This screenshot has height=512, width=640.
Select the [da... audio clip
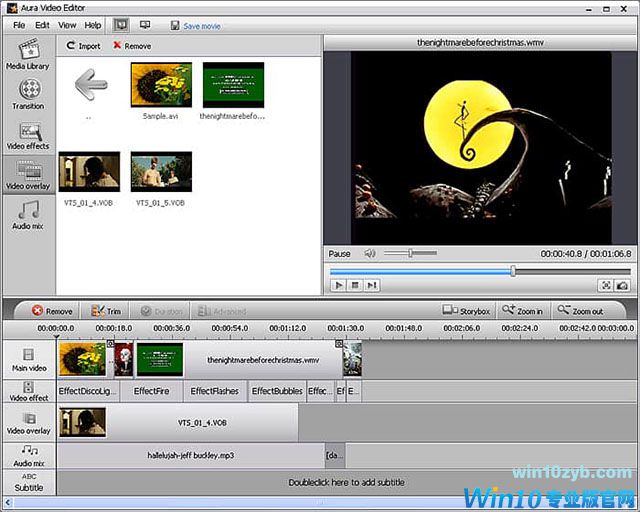(x=335, y=455)
